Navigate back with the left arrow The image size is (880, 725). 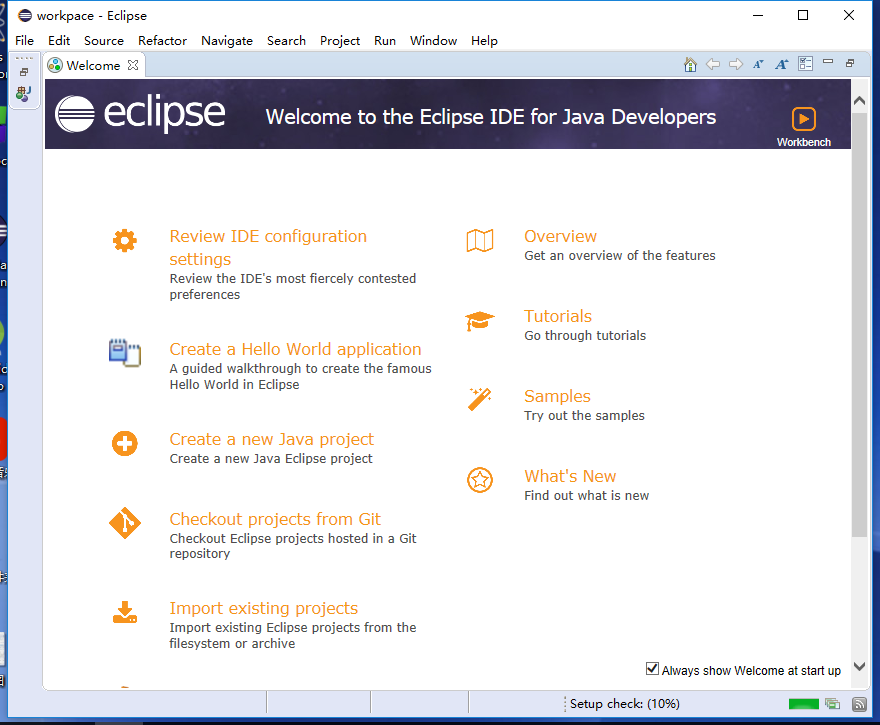click(713, 65)
